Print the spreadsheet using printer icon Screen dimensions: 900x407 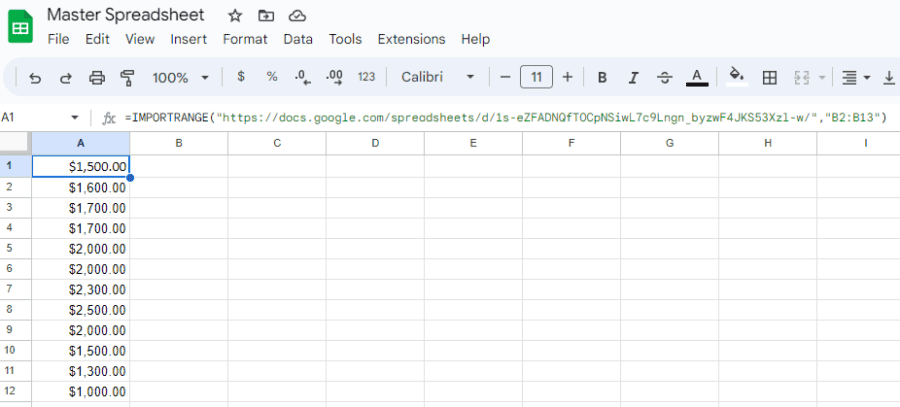point(97,77)
